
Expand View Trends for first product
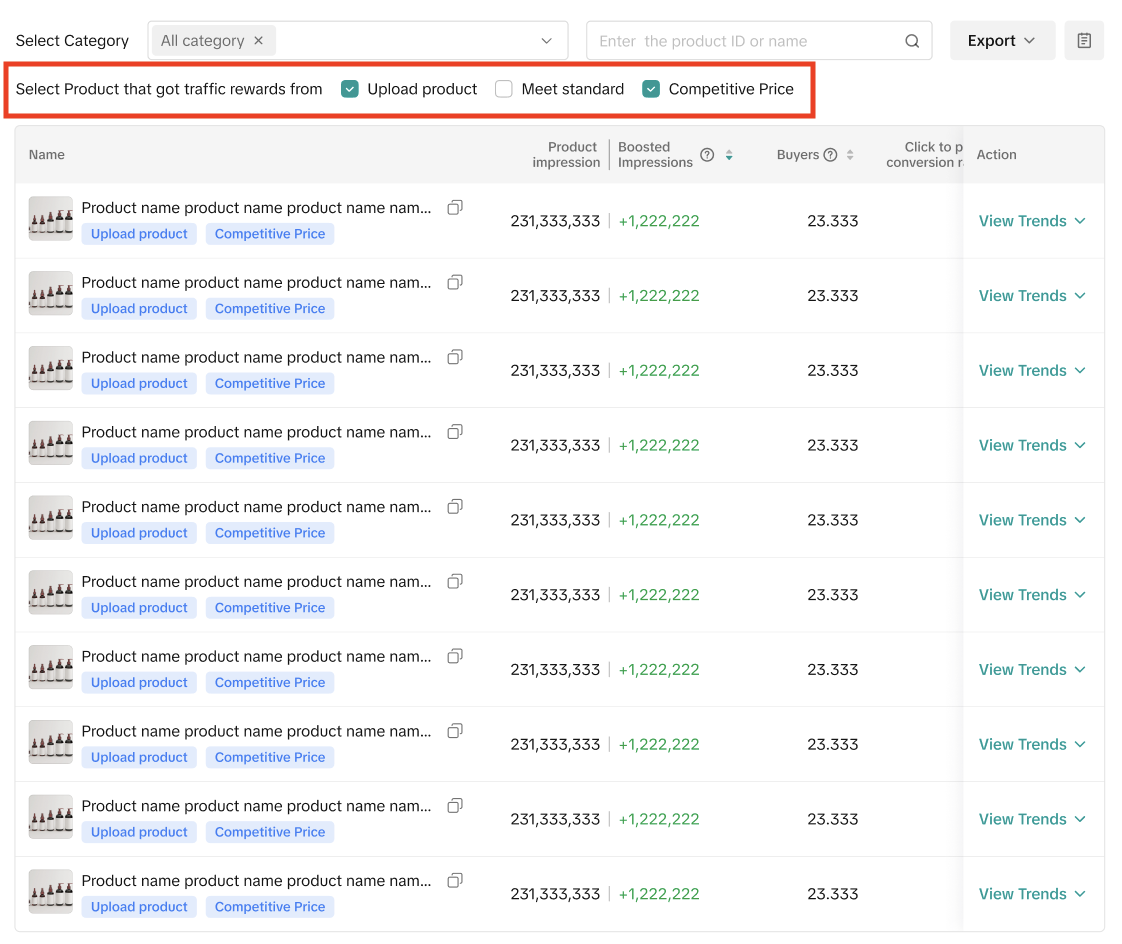[x=1031, y=221]
